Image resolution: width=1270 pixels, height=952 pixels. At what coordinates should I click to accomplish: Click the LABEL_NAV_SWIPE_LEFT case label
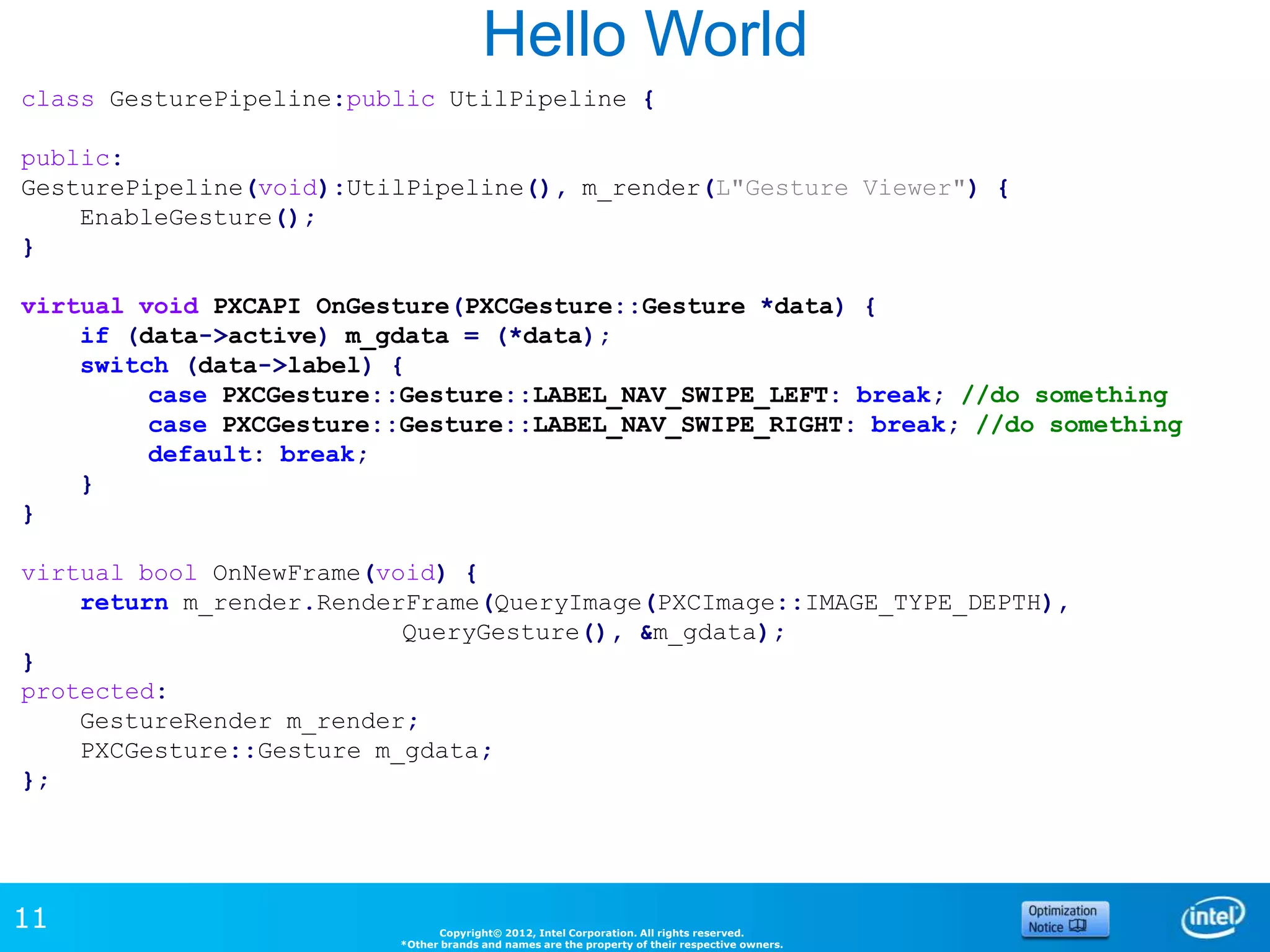click(680, 395)
